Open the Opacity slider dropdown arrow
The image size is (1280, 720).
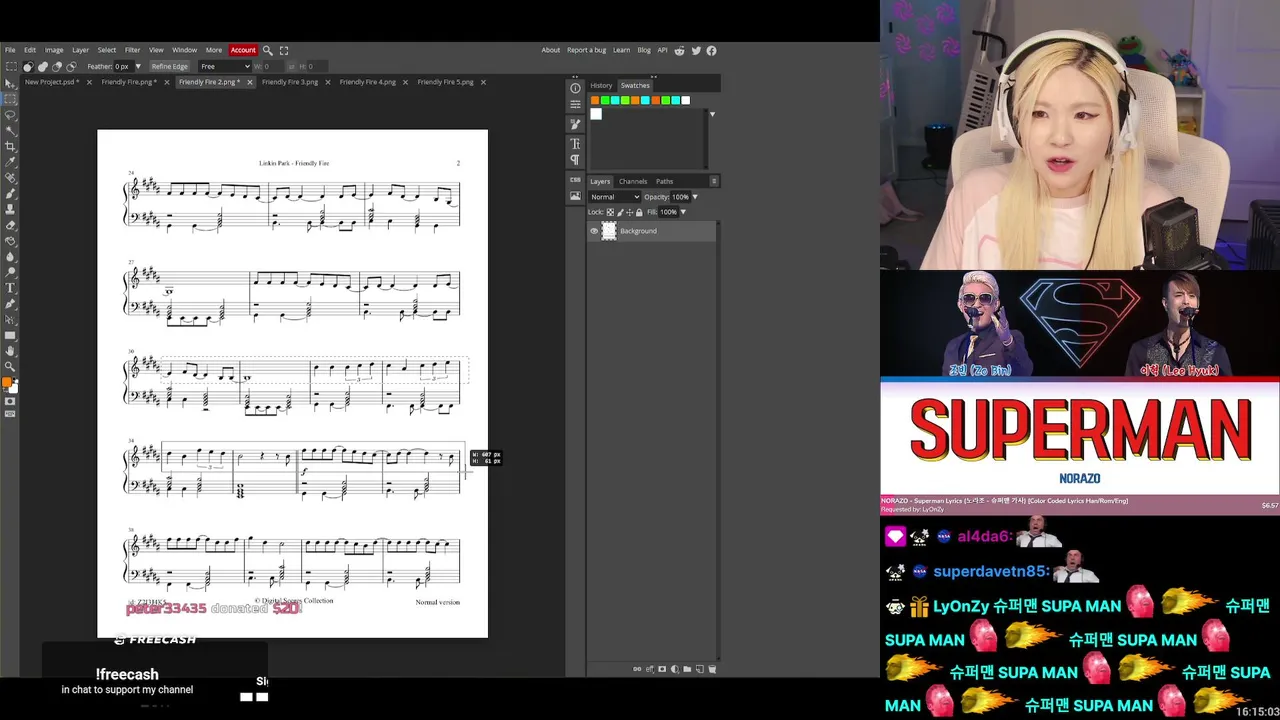click(695, 197)
